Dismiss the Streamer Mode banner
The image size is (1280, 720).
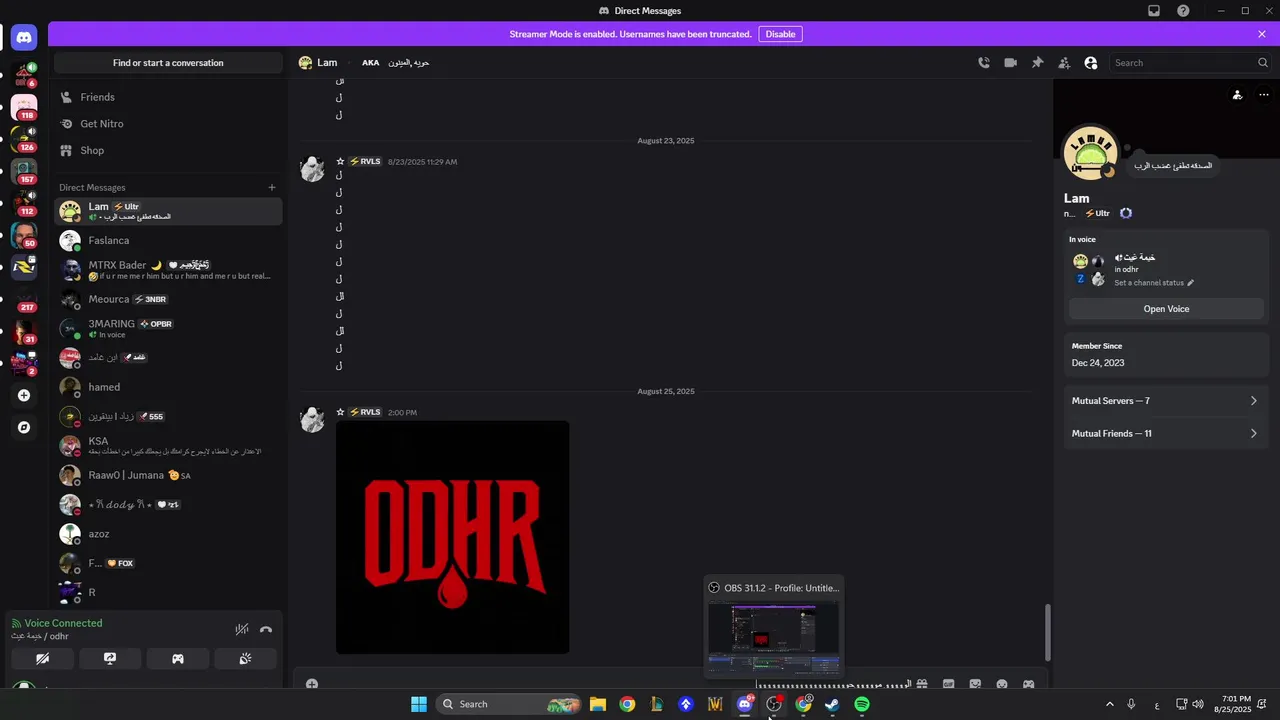coord(1262,34)
